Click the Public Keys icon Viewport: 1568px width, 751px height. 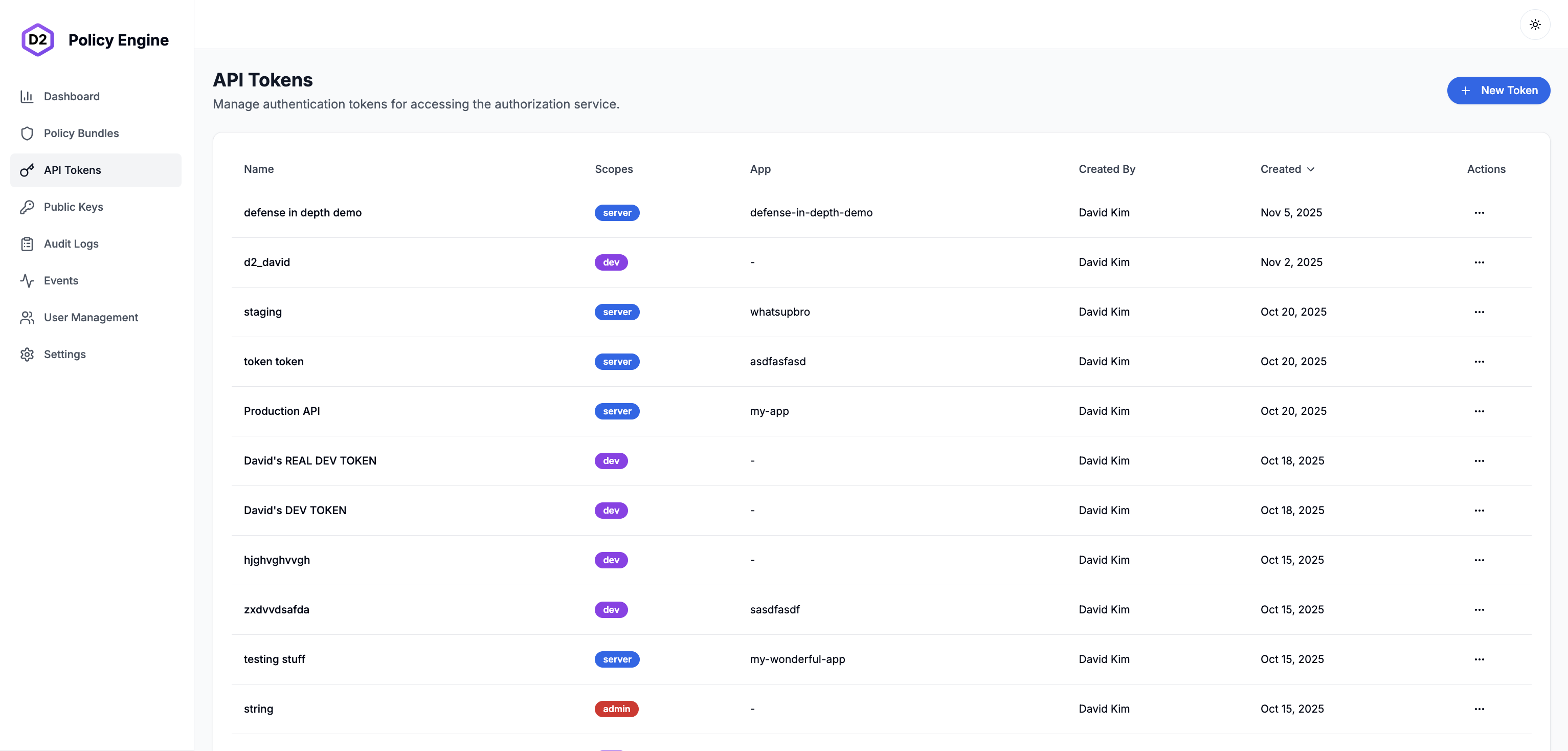[28, 207]
